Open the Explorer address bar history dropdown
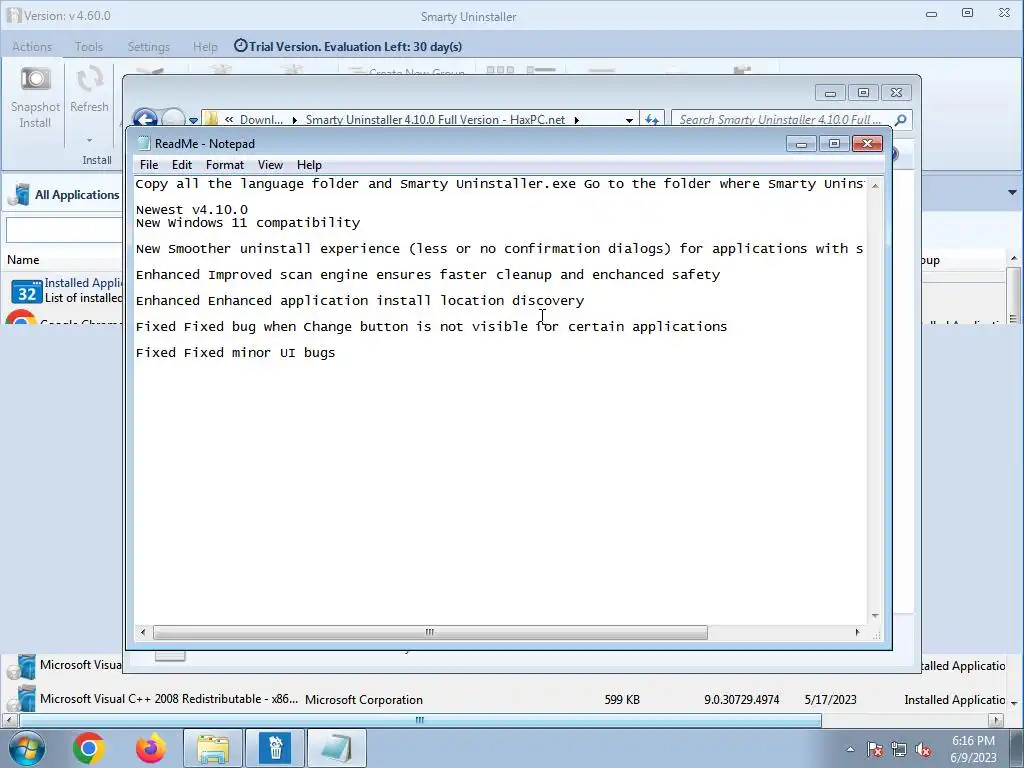 (x=629, y=120)
